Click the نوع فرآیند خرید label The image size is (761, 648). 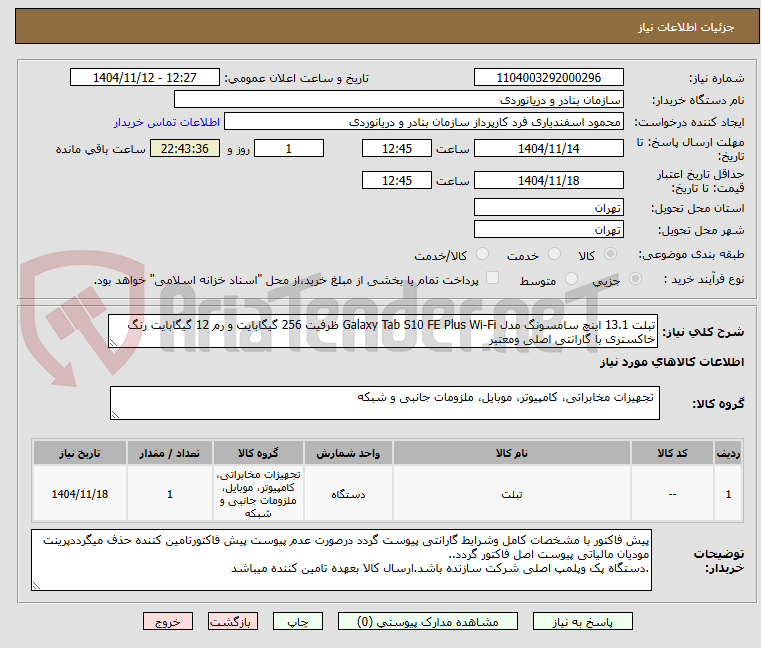point(704,279)
